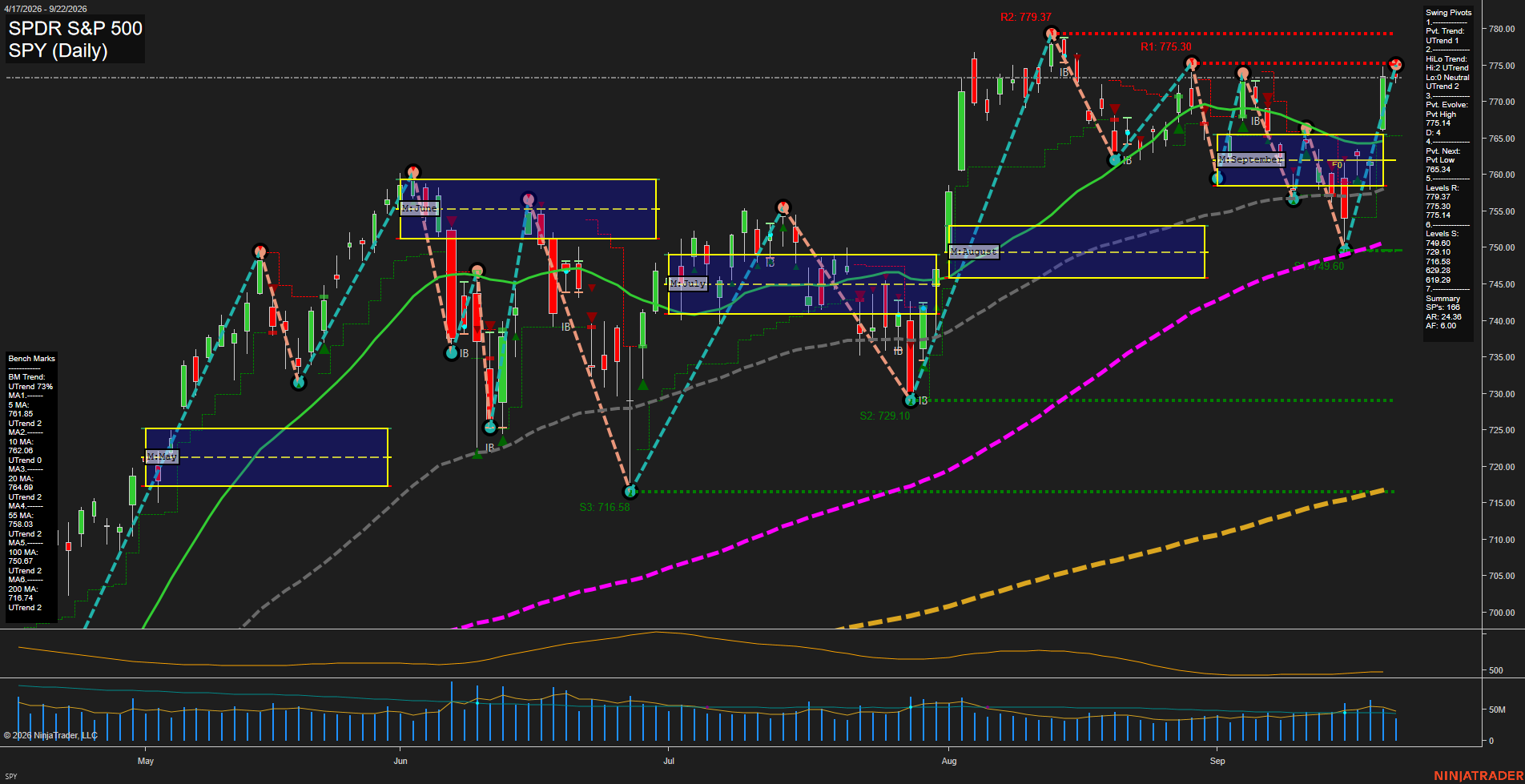Select the M:September monthly range label
Image resolution: width=1525 pixels, height=784 pixels.
(x=1250, y=159)
